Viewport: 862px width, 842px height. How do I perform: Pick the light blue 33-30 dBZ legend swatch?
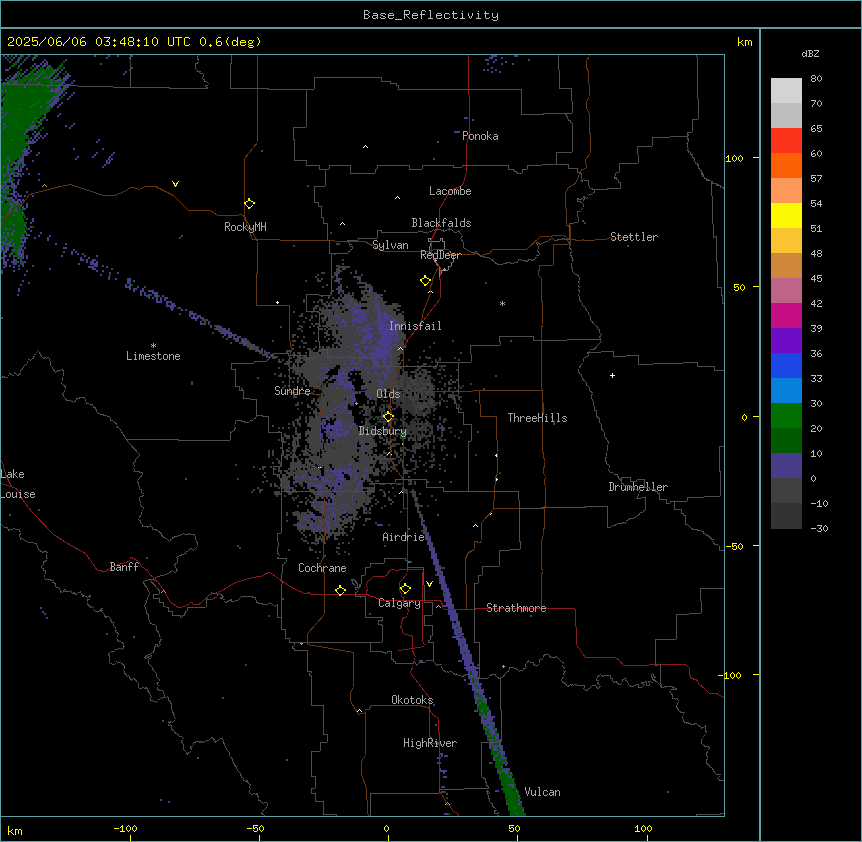[x=786, y=391]
